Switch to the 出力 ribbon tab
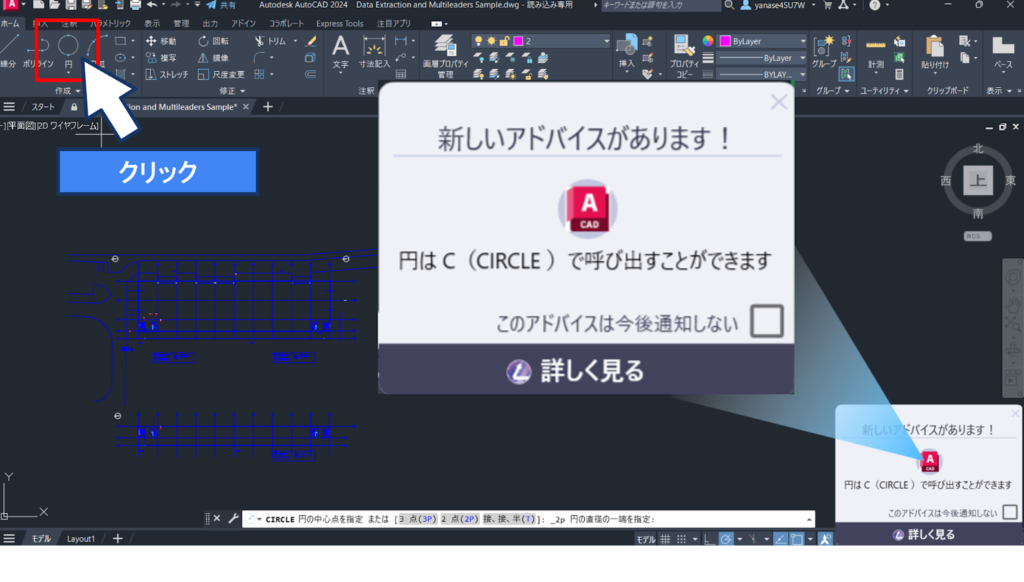 [210, 24]
